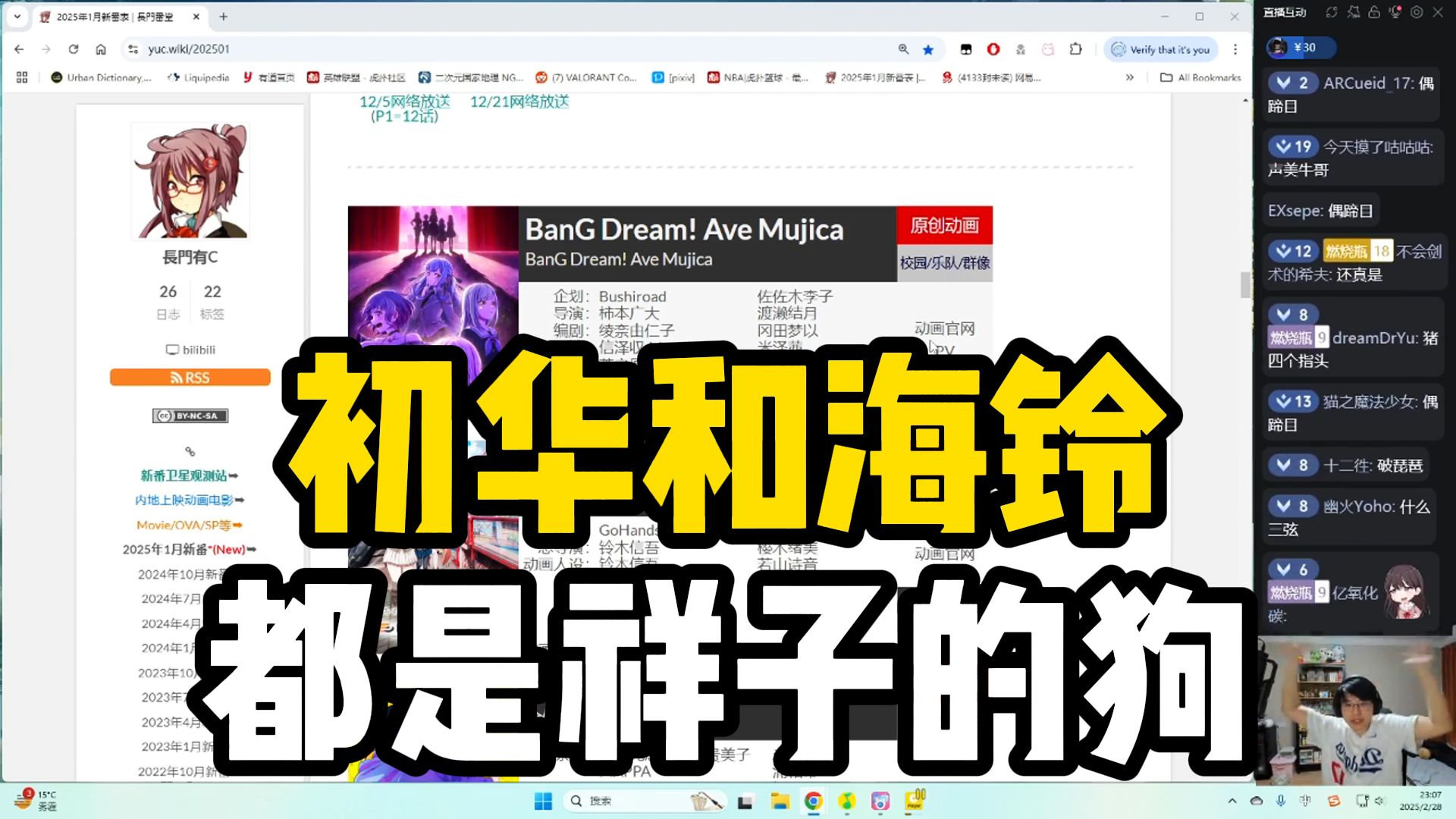Open Chrome's three-dot menu
Viewport: 1456px width, 819px height.
1235,49
